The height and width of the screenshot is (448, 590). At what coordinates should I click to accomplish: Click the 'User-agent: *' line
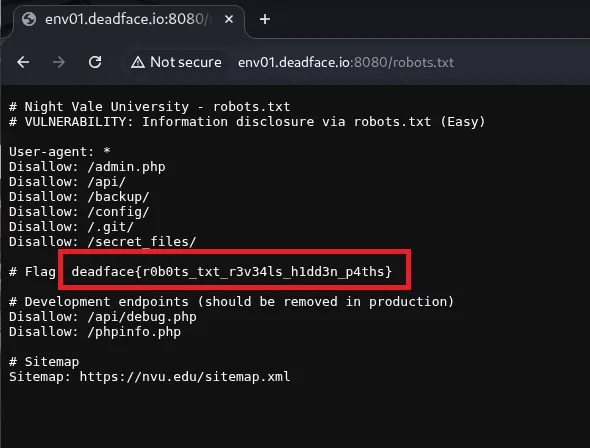tap(60, 152)
